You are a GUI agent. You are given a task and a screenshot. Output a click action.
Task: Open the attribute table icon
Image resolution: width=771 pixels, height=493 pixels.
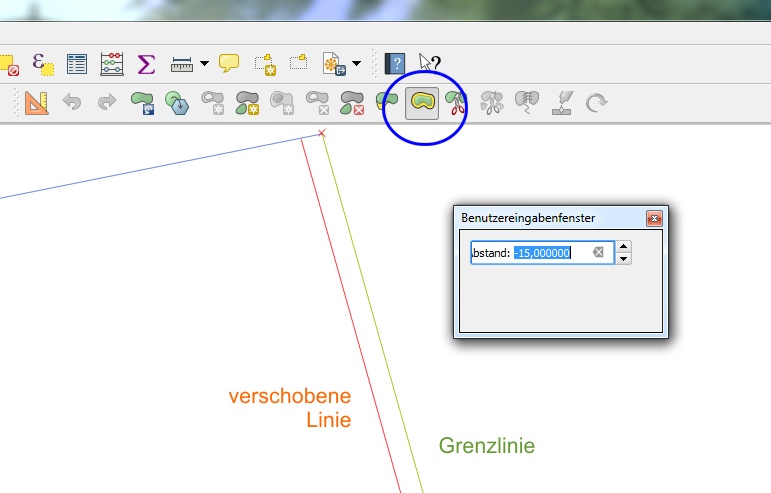pos(78,65)
